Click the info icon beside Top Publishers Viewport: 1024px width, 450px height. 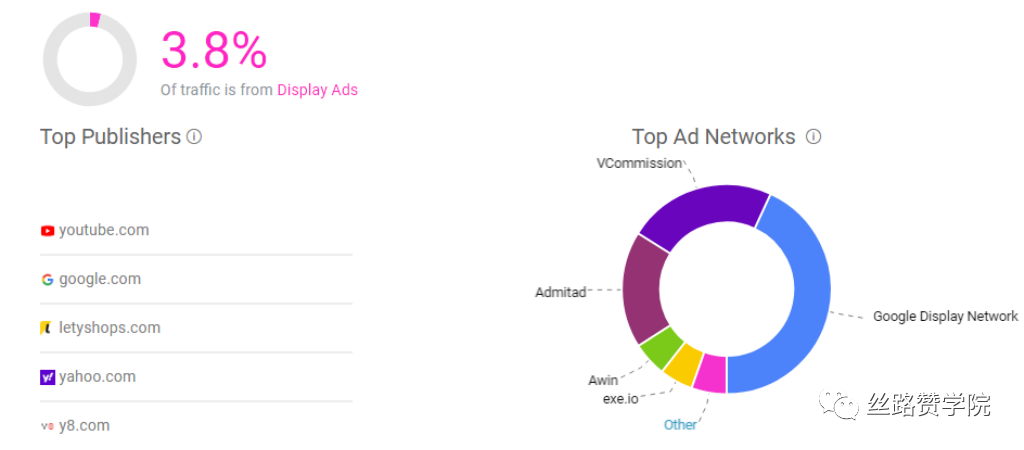pos(194,137)
